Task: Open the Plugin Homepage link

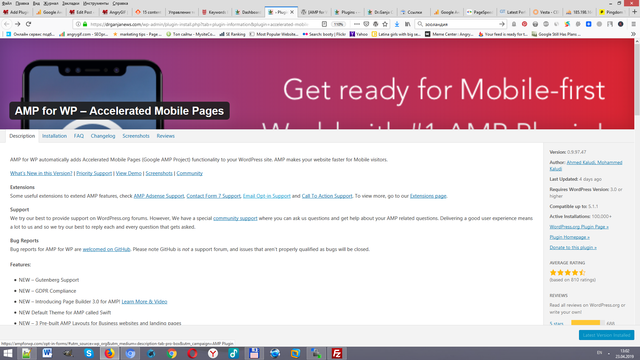Action: [x=569, y=237]
